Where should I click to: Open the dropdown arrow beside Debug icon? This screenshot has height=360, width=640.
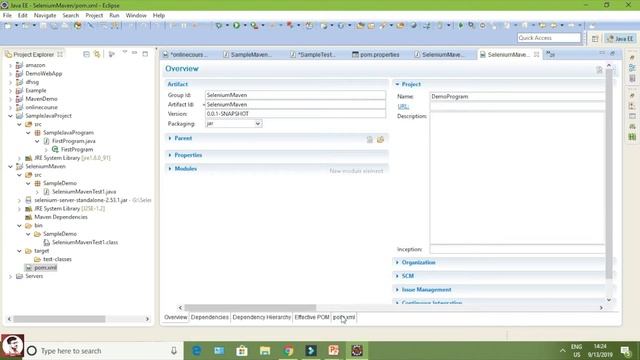227,25
